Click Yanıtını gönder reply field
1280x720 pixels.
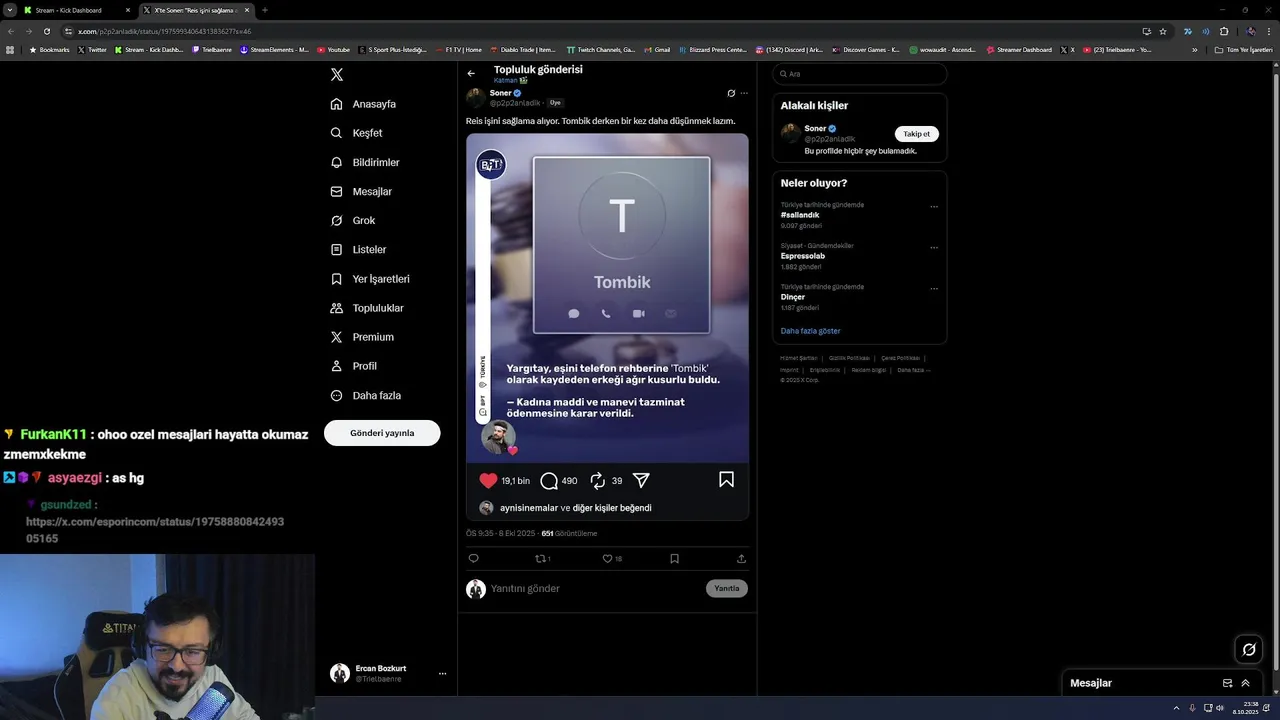click(595, 589)
